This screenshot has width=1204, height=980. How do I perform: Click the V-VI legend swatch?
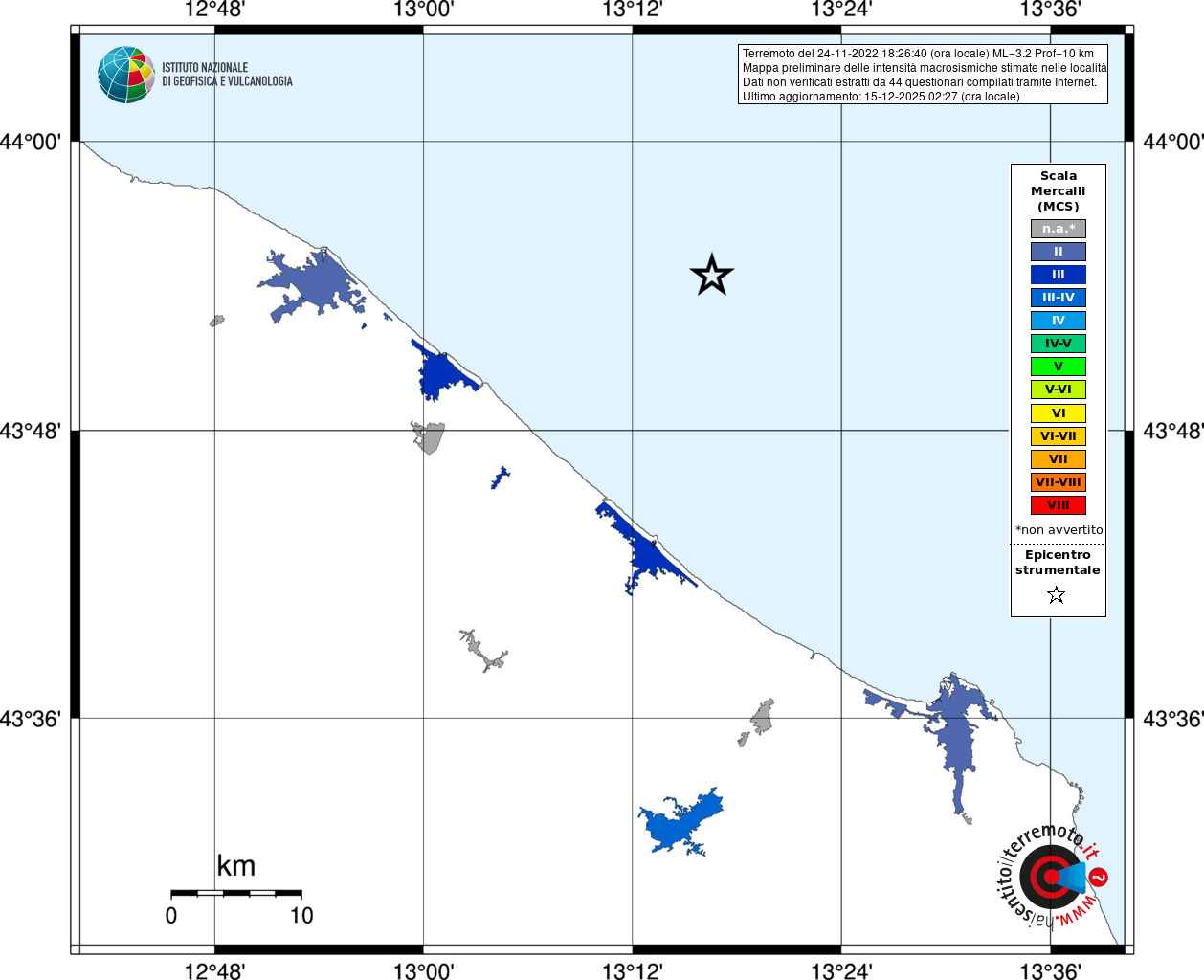tap(1058, 390)
